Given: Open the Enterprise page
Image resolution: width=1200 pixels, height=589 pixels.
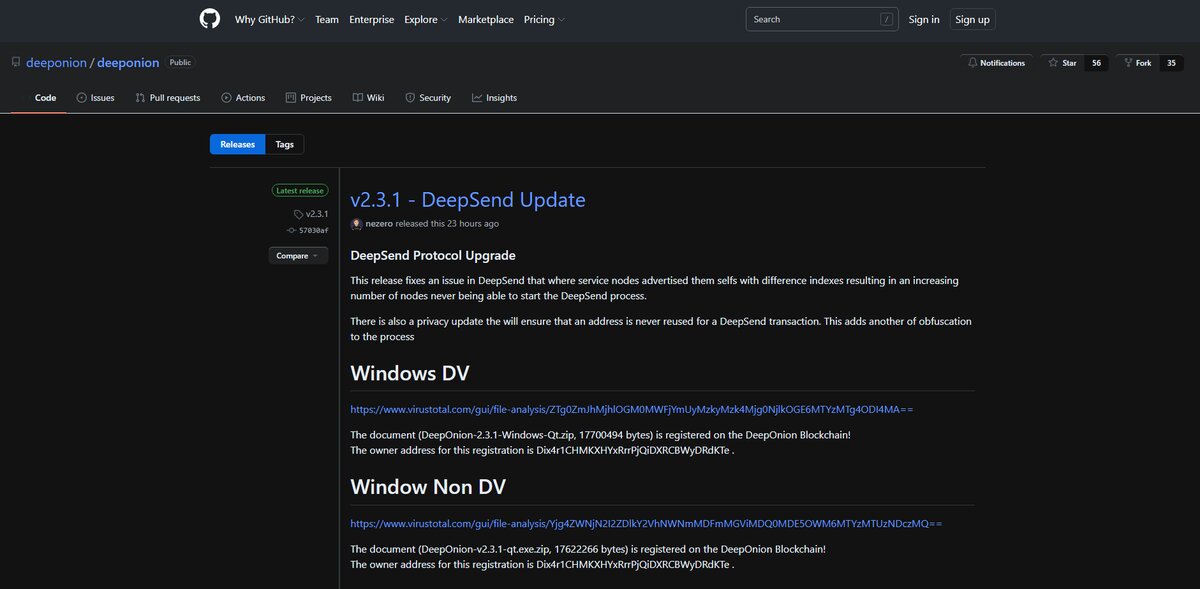Looking at the screenshot, I should pos(372,19).
